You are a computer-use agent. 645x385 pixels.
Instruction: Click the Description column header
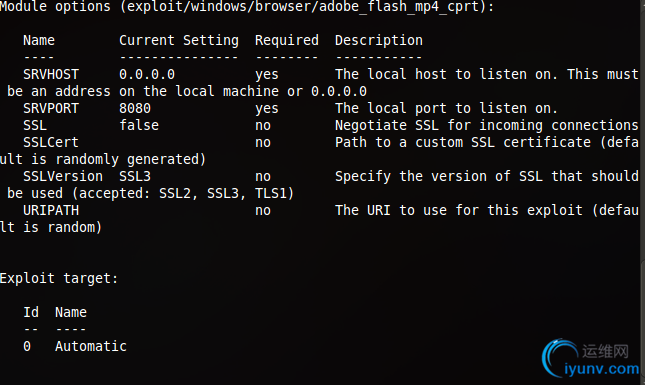[378, 40]
